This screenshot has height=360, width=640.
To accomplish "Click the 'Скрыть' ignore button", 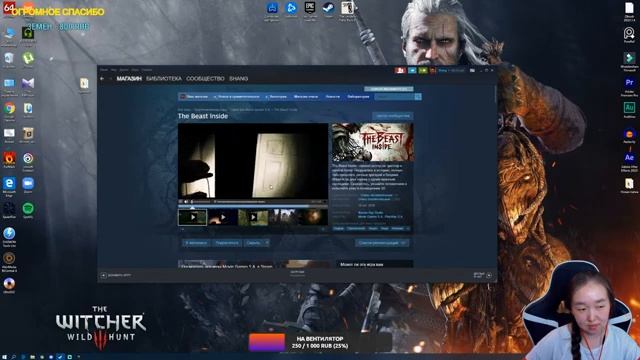I will point(253,243).
